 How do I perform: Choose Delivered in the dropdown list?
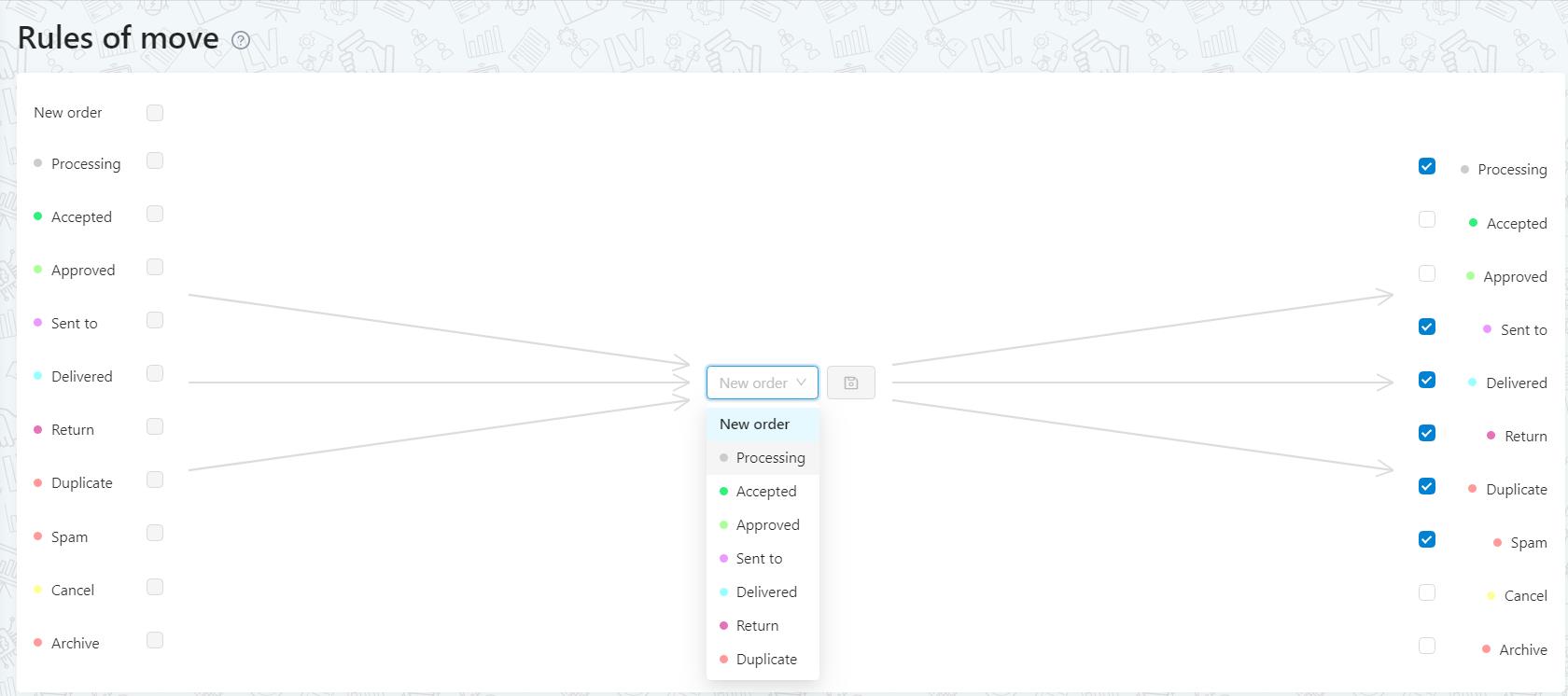click(x=765, y=592)
